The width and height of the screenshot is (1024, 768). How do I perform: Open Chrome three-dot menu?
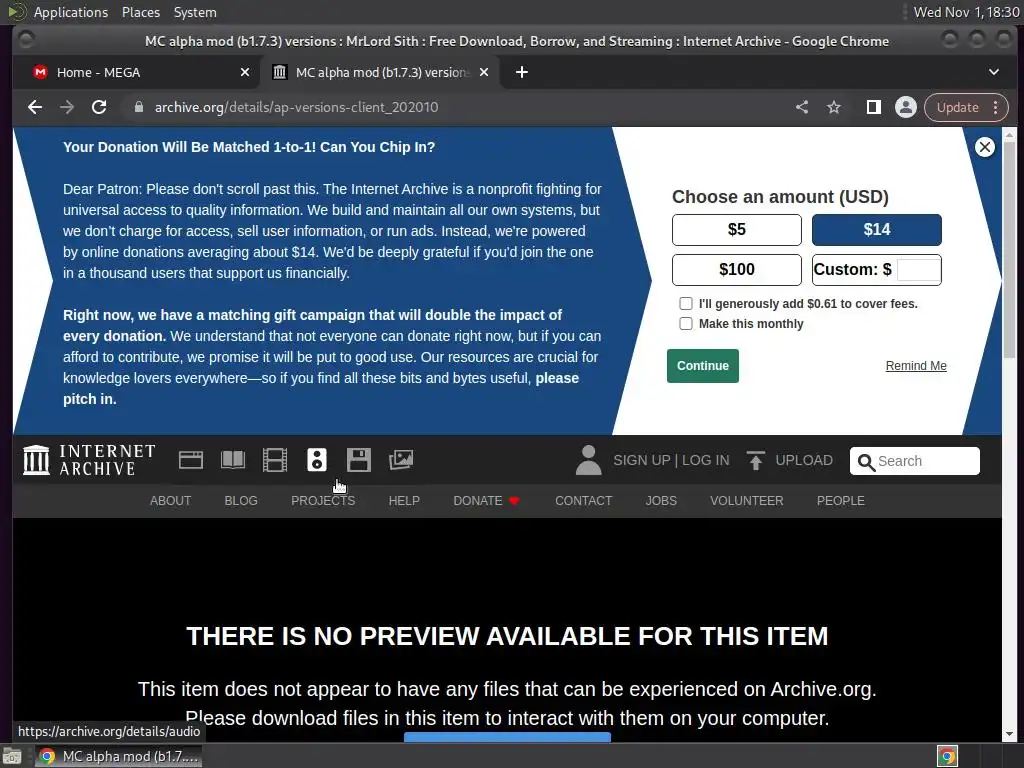(995, 107)
